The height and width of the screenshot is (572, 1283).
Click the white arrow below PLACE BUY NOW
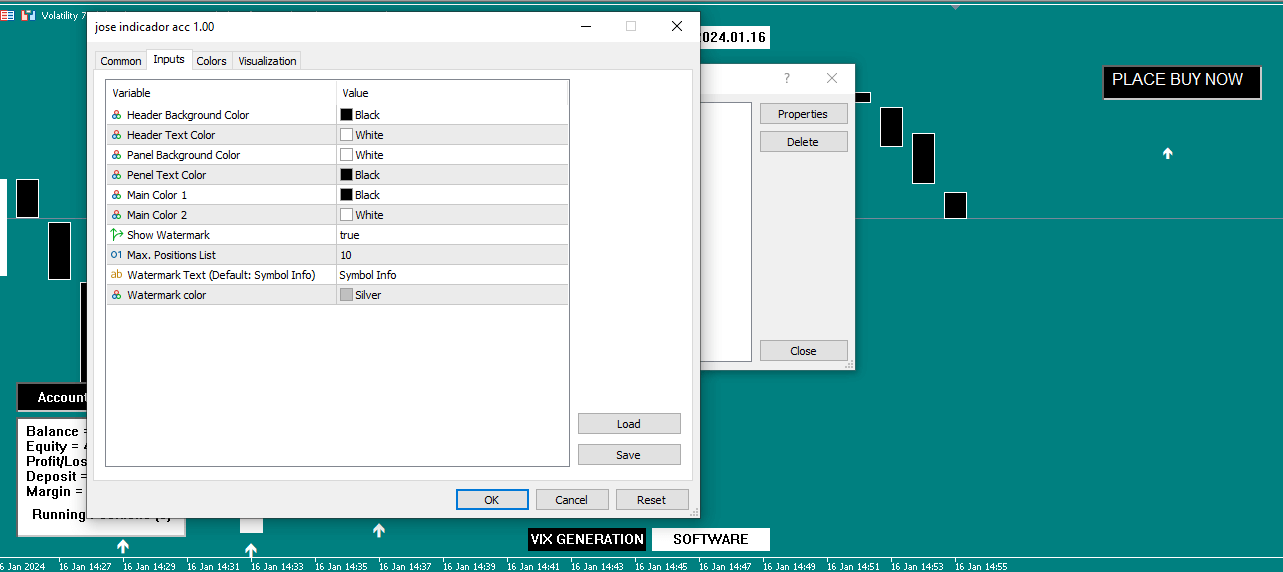1167,153
